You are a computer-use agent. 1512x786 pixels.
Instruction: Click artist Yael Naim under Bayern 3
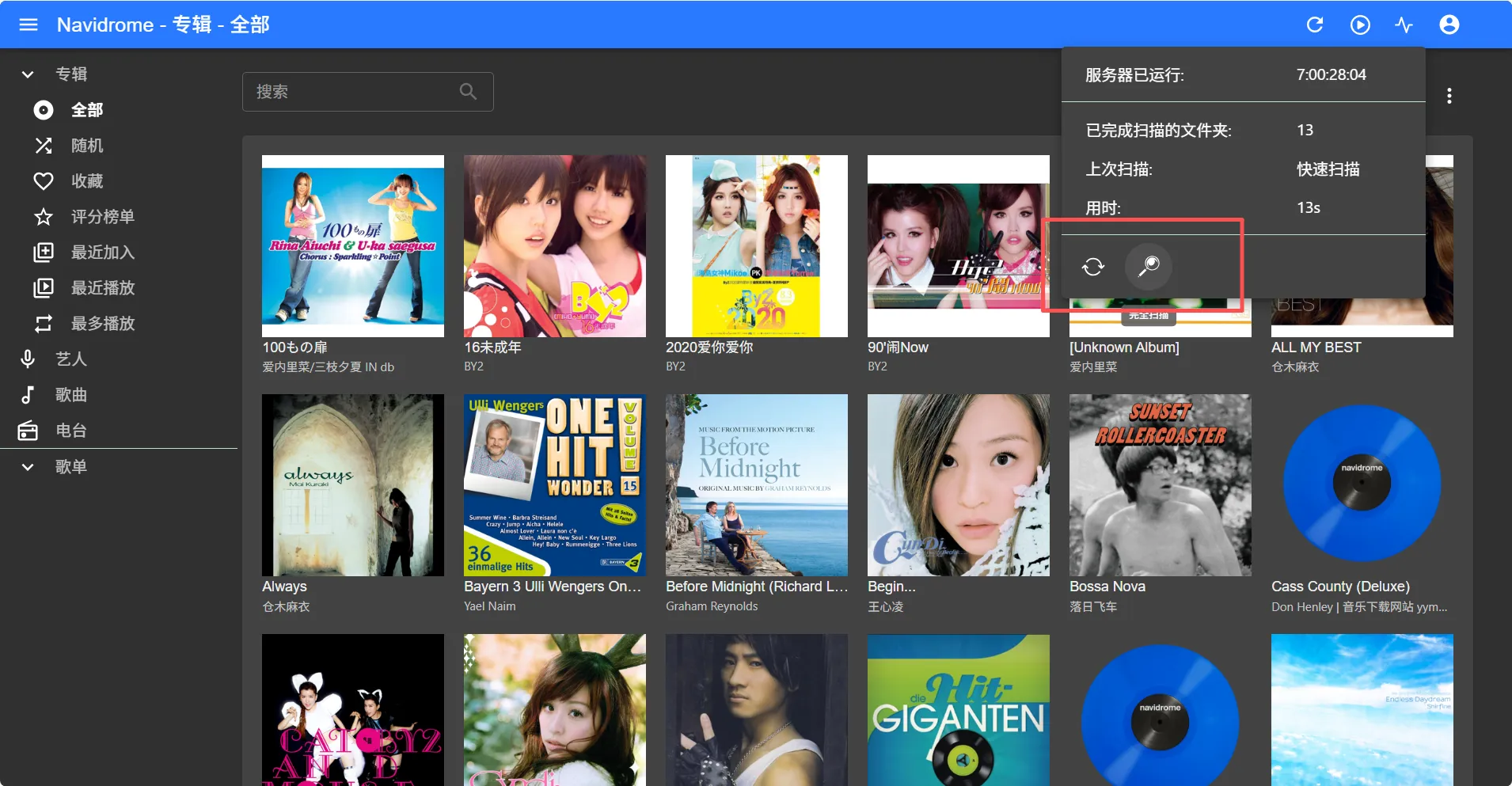click(490, 606)
